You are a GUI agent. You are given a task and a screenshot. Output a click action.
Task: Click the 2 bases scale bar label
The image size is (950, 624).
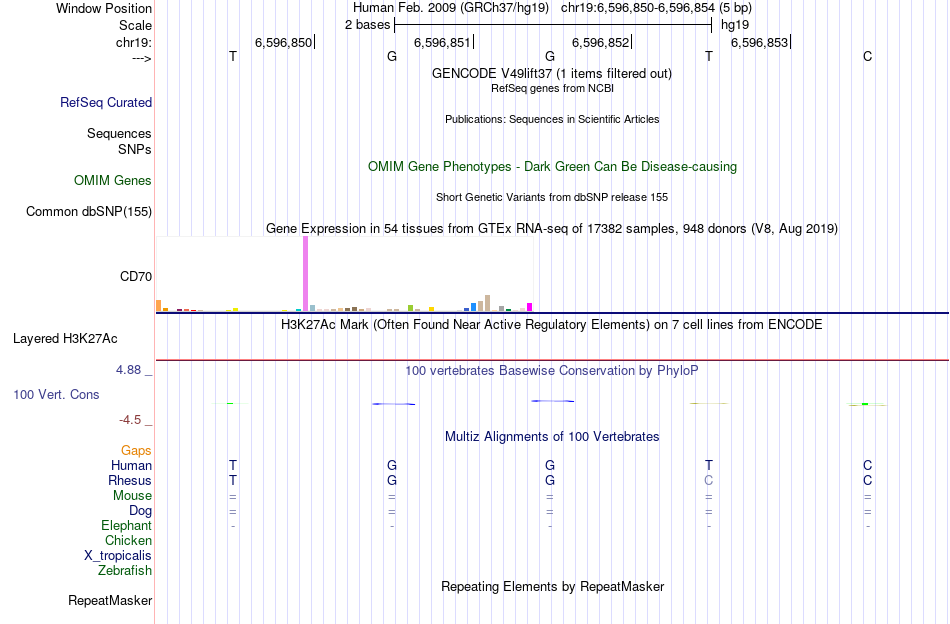368,25
